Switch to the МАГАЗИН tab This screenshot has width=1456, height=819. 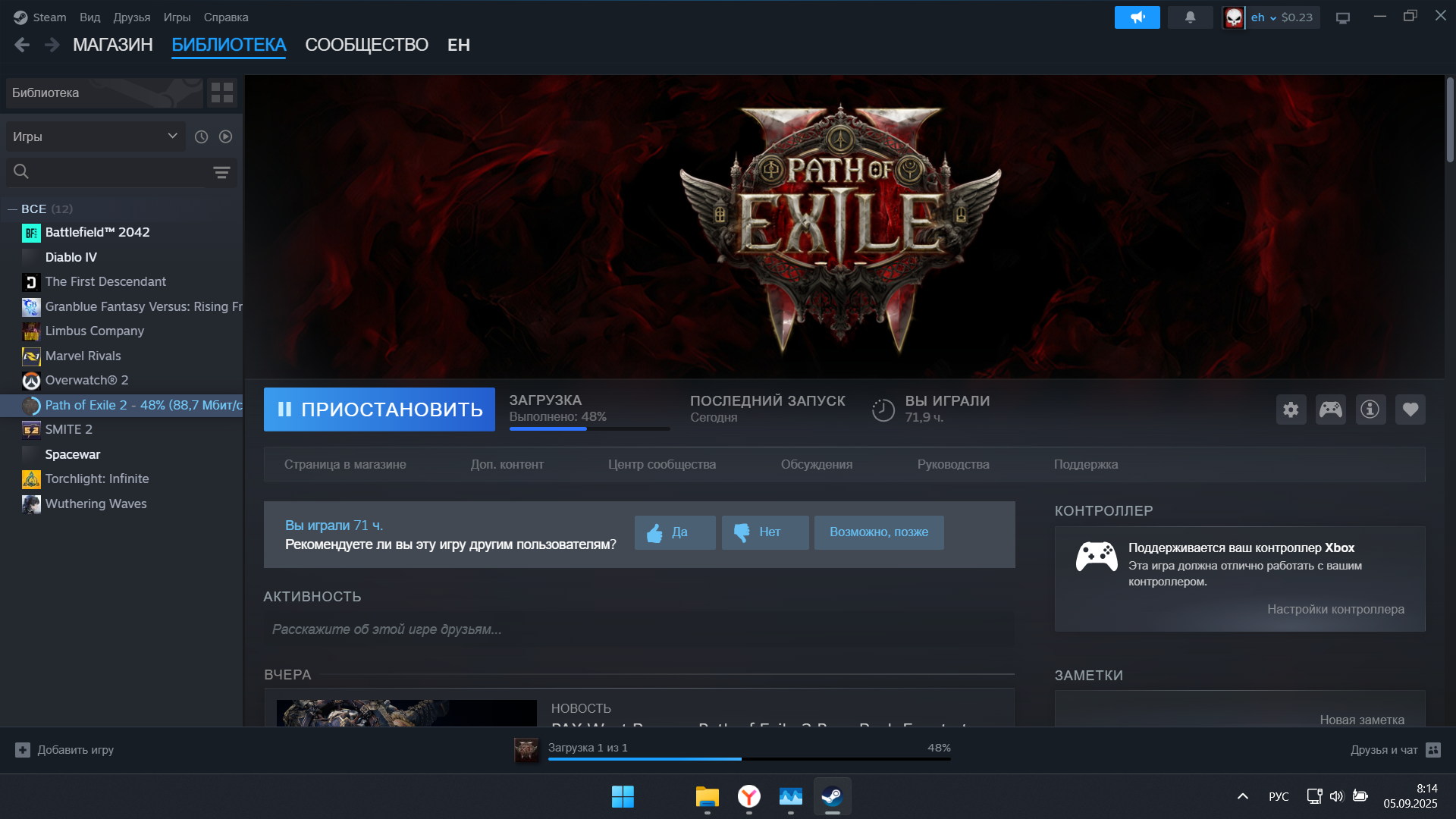click(112, 45)
